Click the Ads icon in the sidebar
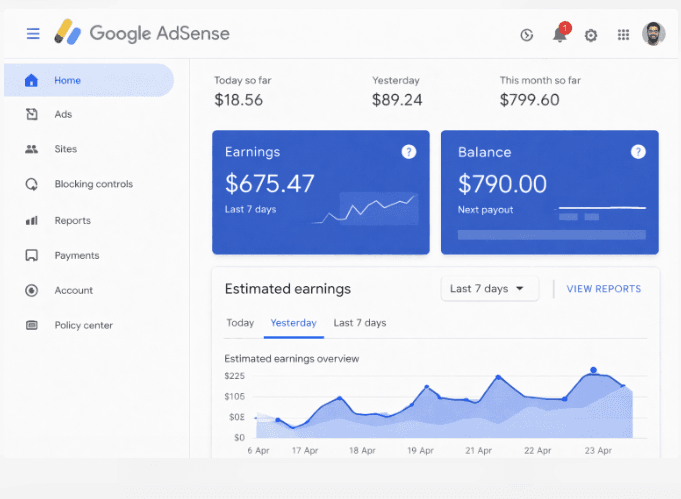This screenshot has height=499, width=681. click(x=32, y=114)
